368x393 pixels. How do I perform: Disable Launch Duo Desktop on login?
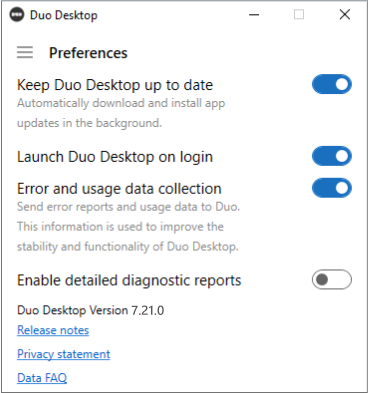point(332,156)
